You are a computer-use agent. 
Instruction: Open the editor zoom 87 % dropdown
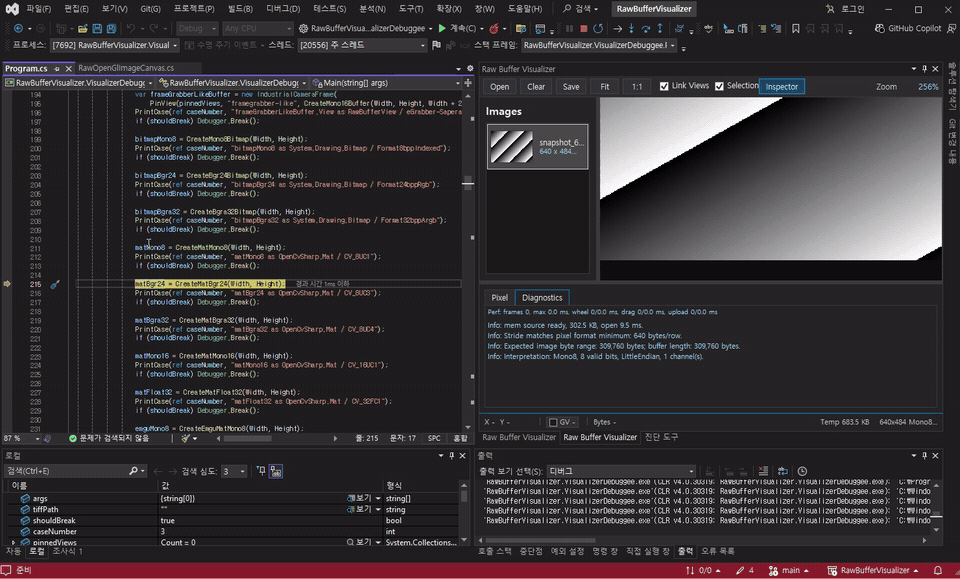coord(21,438)
